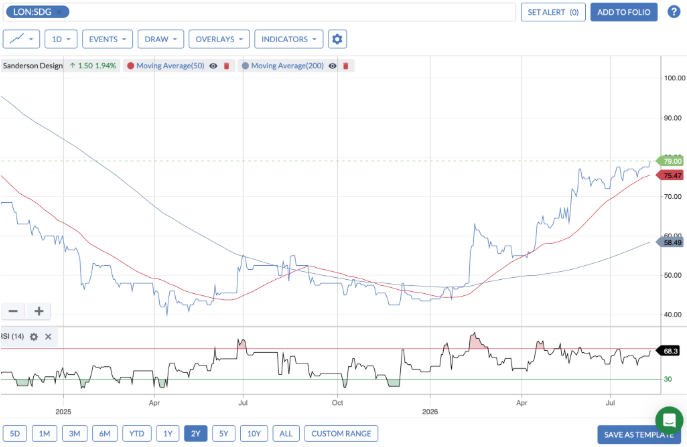Expand the 1D interval dropdown
The image size is (687, 447).
61,39
